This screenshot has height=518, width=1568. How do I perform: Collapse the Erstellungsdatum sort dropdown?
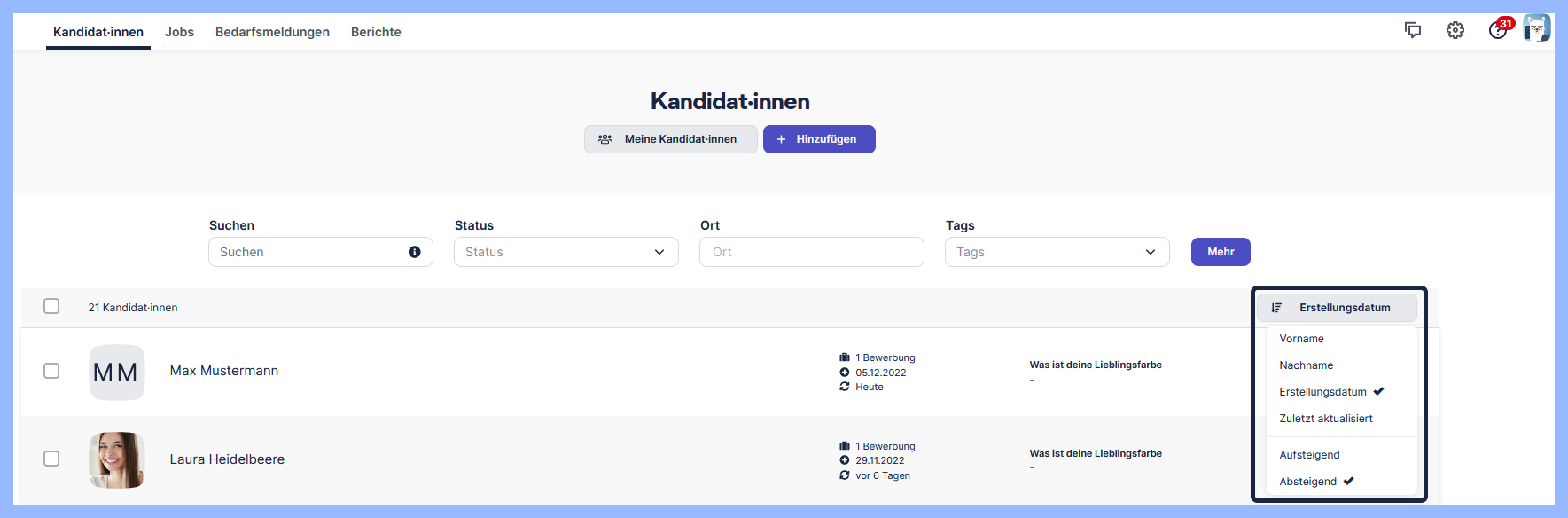(x=1337, y=308)
